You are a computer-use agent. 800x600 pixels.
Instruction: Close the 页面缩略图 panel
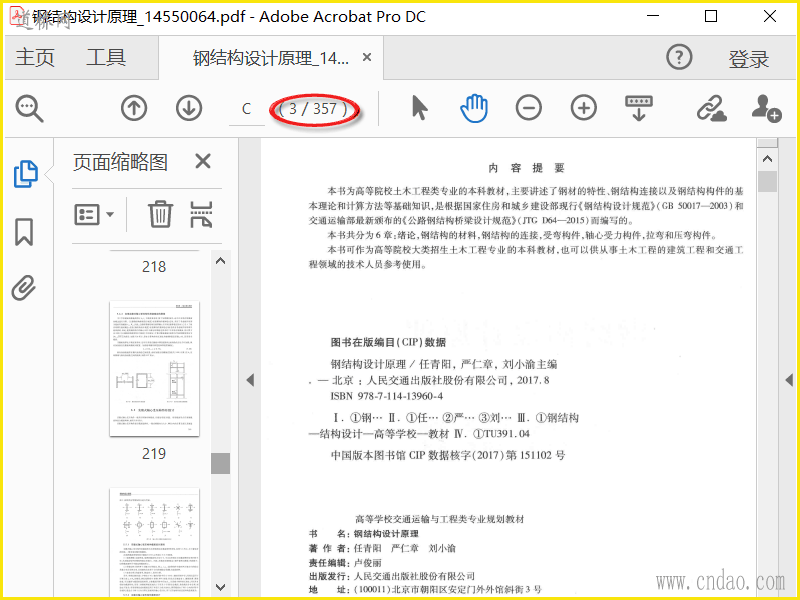pyautogui.click(x=203, y=161)
